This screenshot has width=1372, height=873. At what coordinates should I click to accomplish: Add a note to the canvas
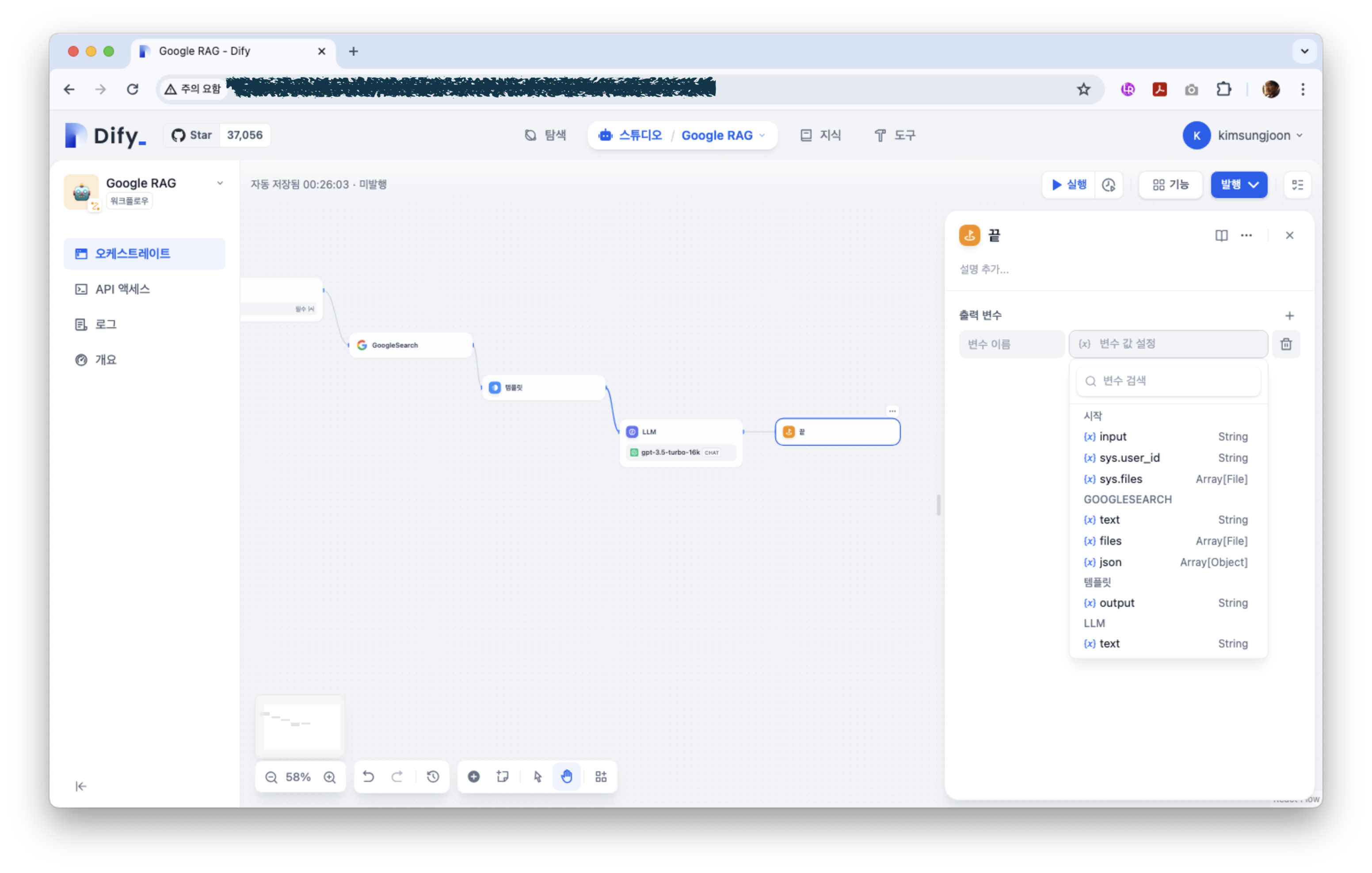503,776
